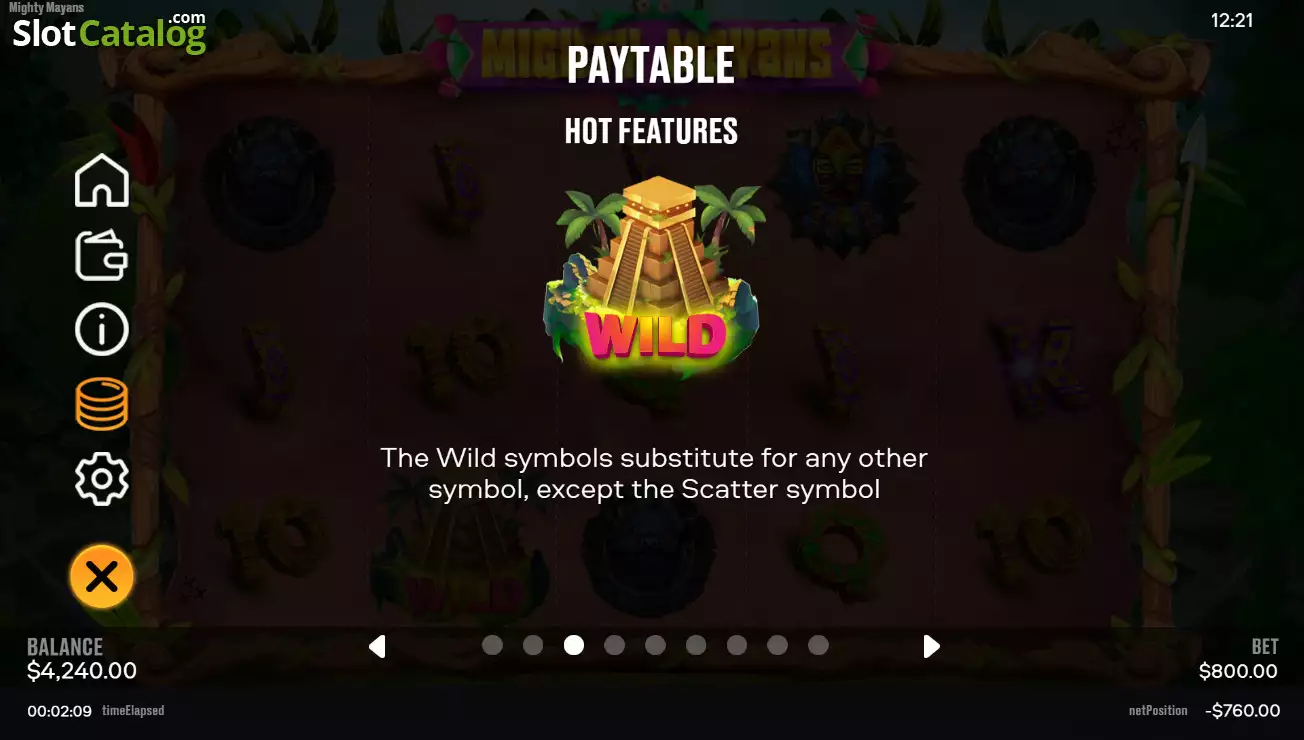Click the $800.00 bet amount
The width and height of the screenshot is (1304, 740).
[x=1238, y=671]
